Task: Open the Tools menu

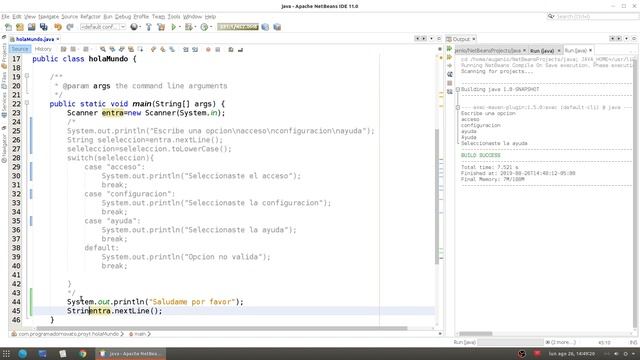Action: [x=174, y=17]
